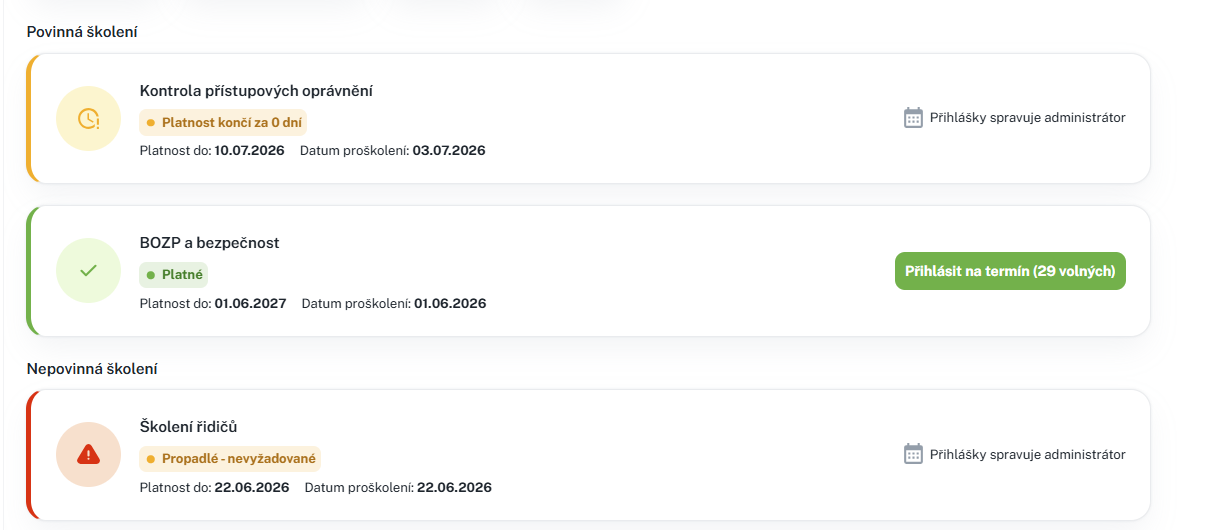
Task: Click the green checkmark icon for BOZP a bezpečnost
Action: pyautogui.click(x=89, y=270)
